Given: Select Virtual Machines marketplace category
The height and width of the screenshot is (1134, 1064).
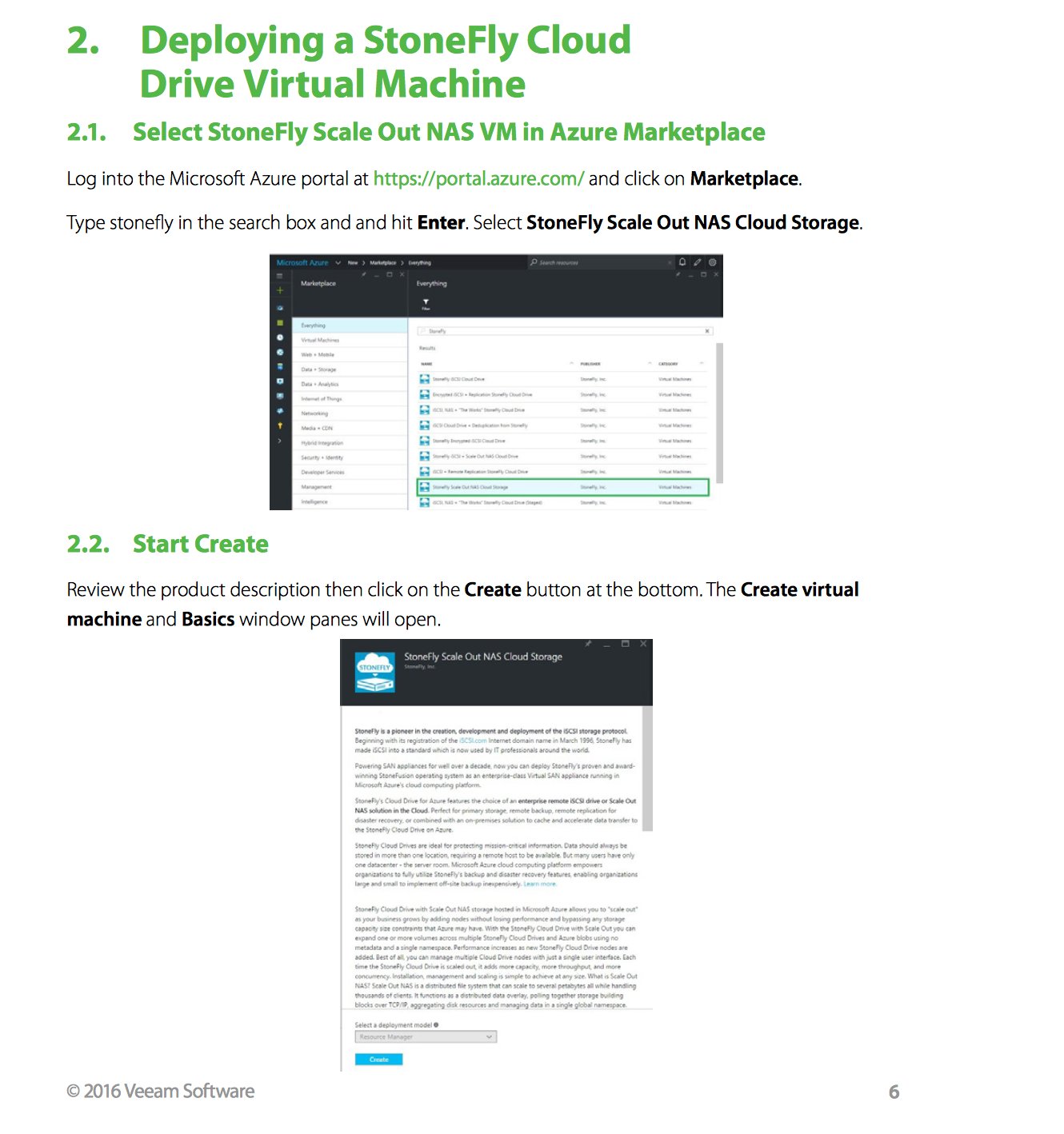Looking at the screenshot, I should tap(350, 340).
